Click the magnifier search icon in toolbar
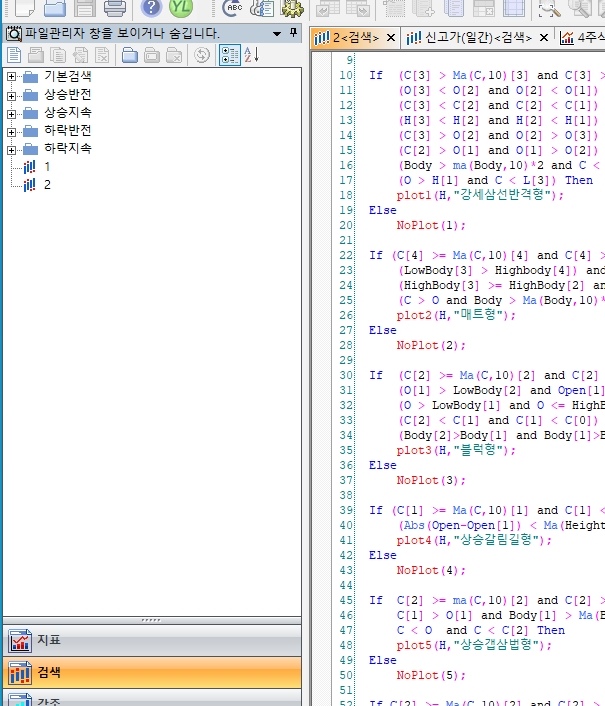This screenshot has height=706, width=605. coord(549,9)
